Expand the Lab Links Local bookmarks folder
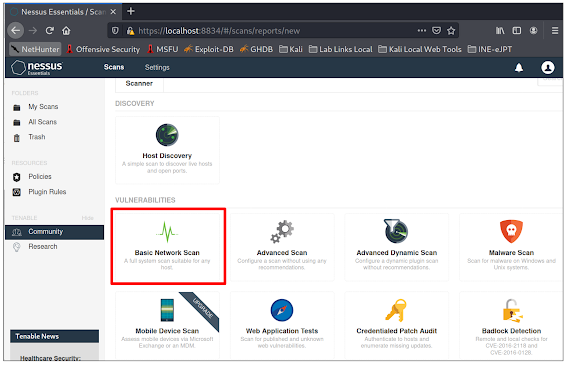The width and height of the screenshot is (568, 365). (x=341, y=49)
